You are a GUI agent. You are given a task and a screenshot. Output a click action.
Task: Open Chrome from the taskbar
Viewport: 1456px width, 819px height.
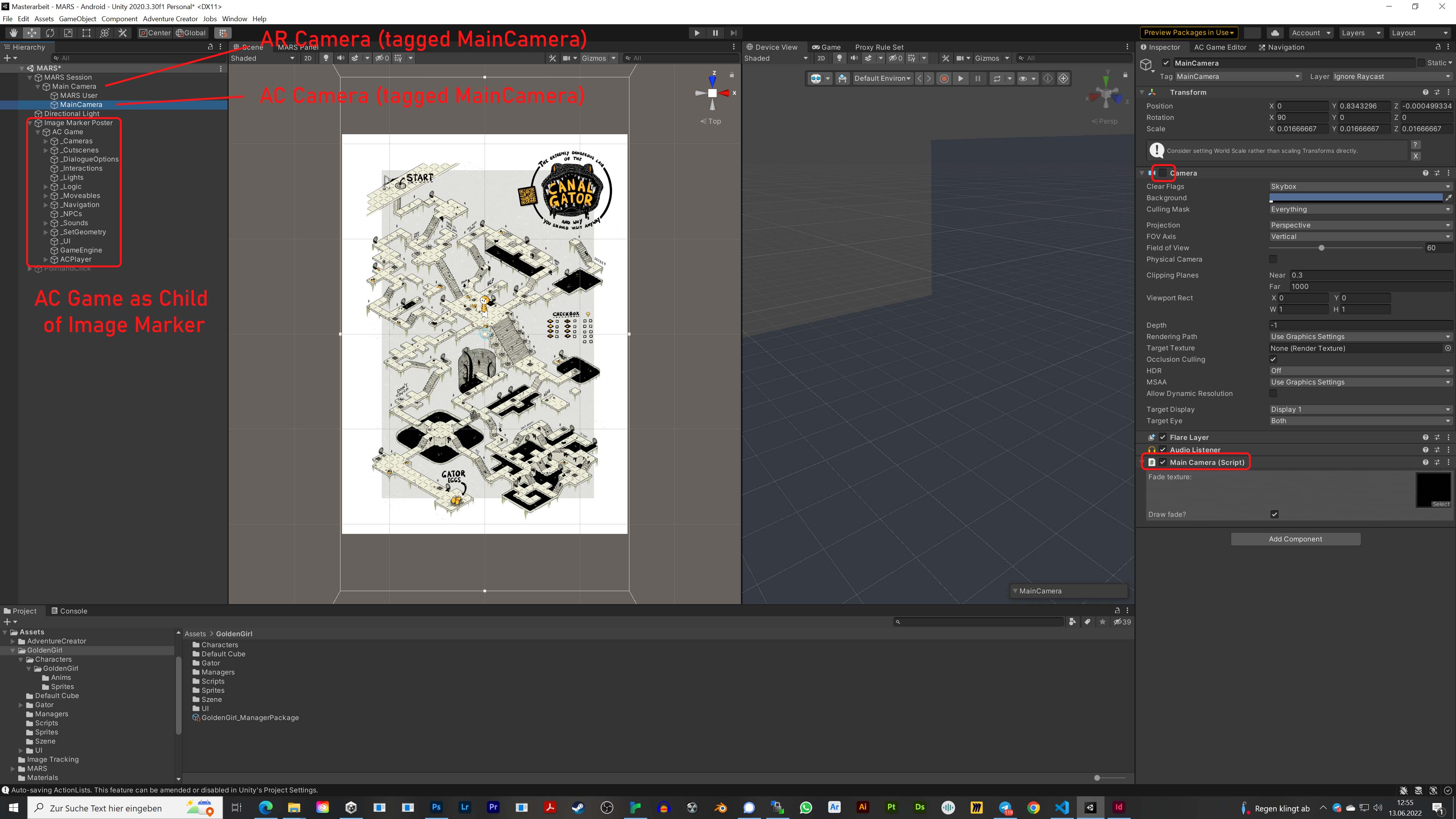[x=1033, y=807]
